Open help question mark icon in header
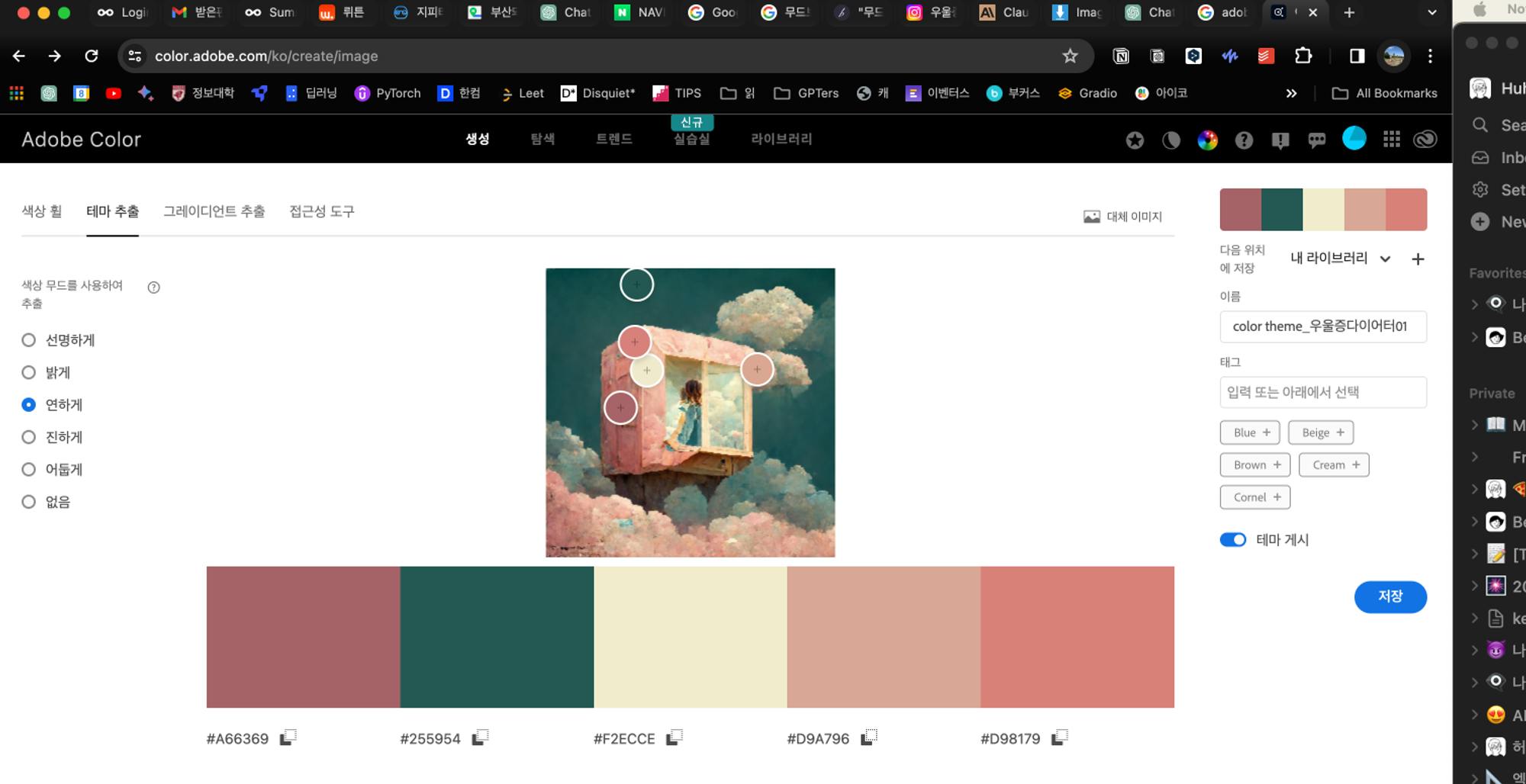The image size is (1526, 784). (1244, 140)
